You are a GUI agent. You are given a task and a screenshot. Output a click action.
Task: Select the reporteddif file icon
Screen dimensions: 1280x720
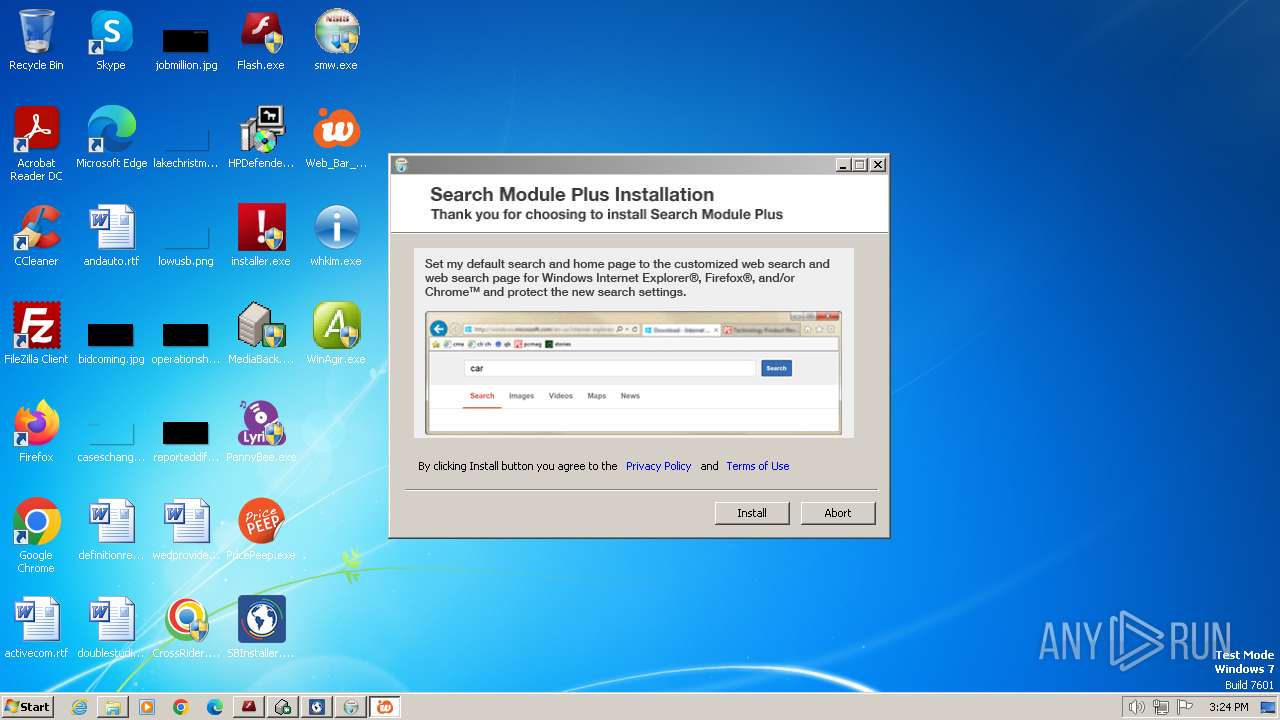[x=186, y=441]
